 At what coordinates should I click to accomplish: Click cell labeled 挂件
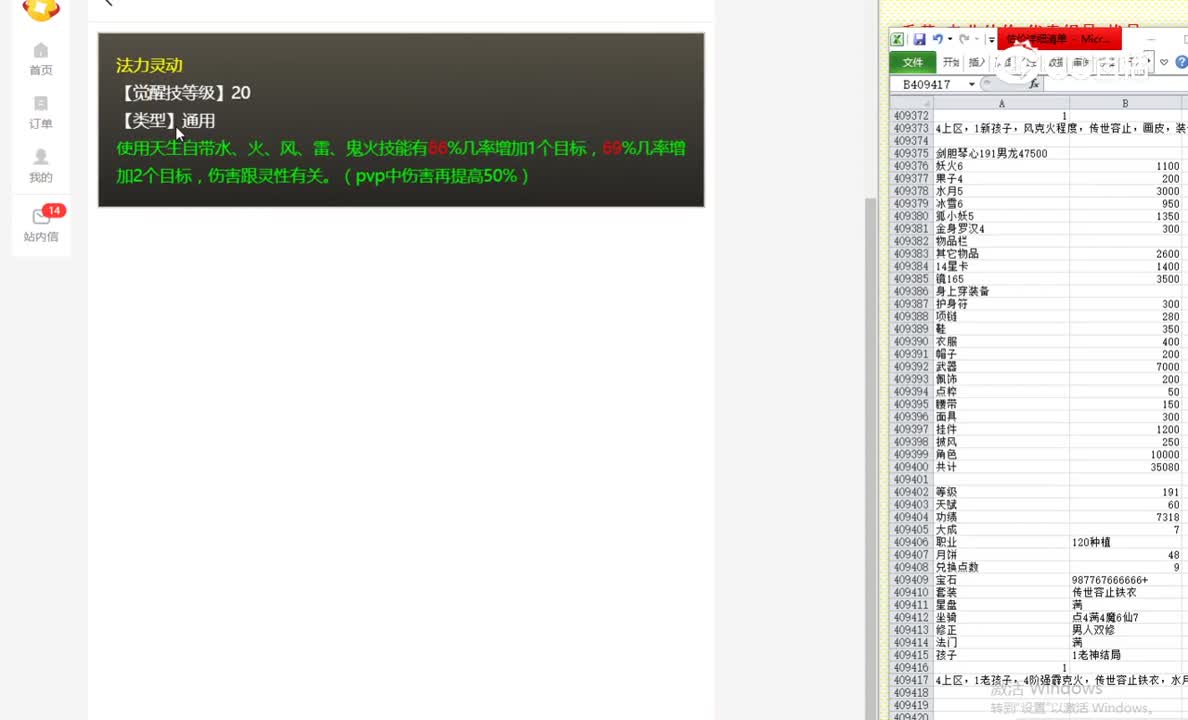click(x=1001, y=429)
